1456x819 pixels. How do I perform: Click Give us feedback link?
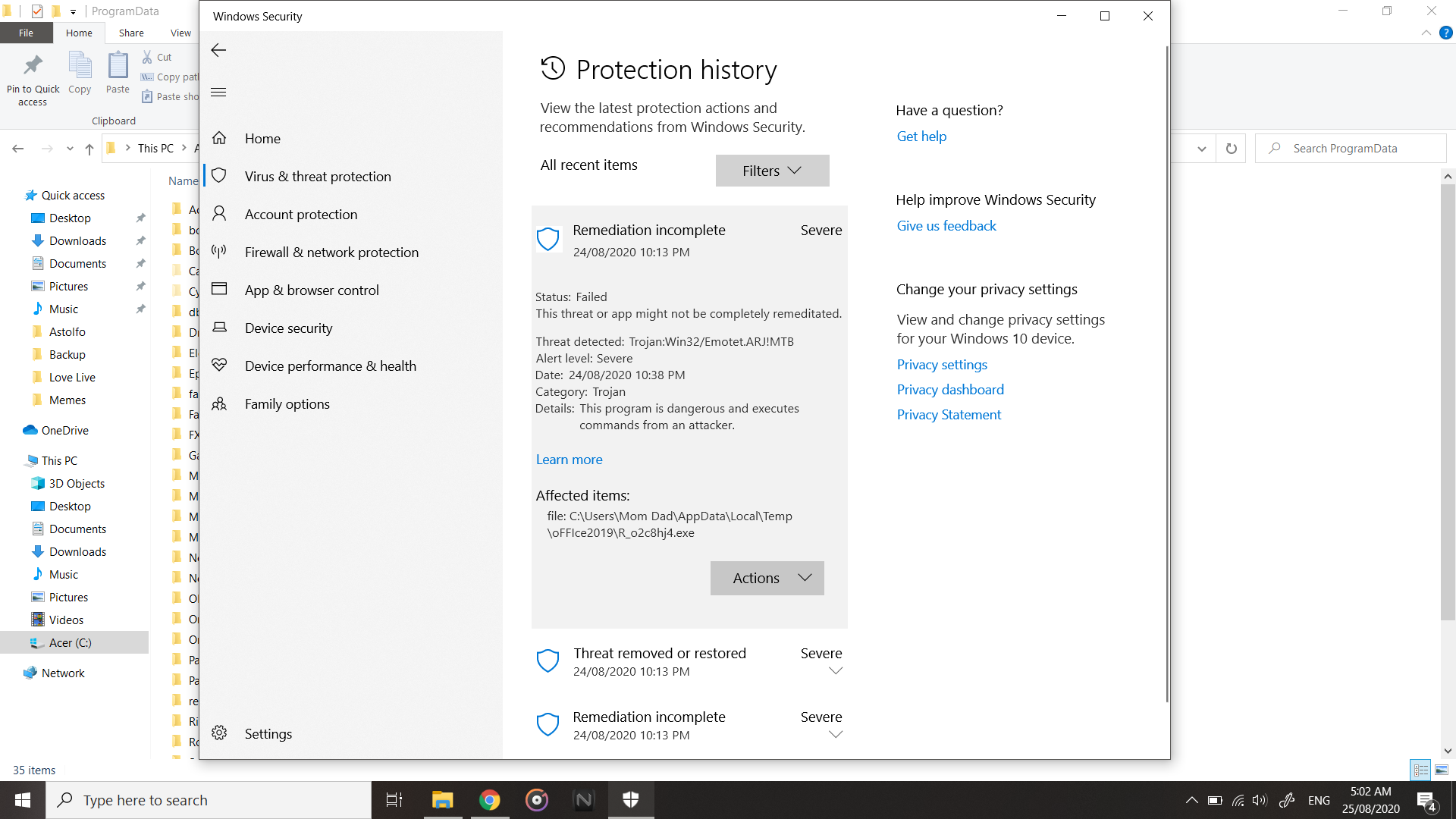tap(946, 226)
